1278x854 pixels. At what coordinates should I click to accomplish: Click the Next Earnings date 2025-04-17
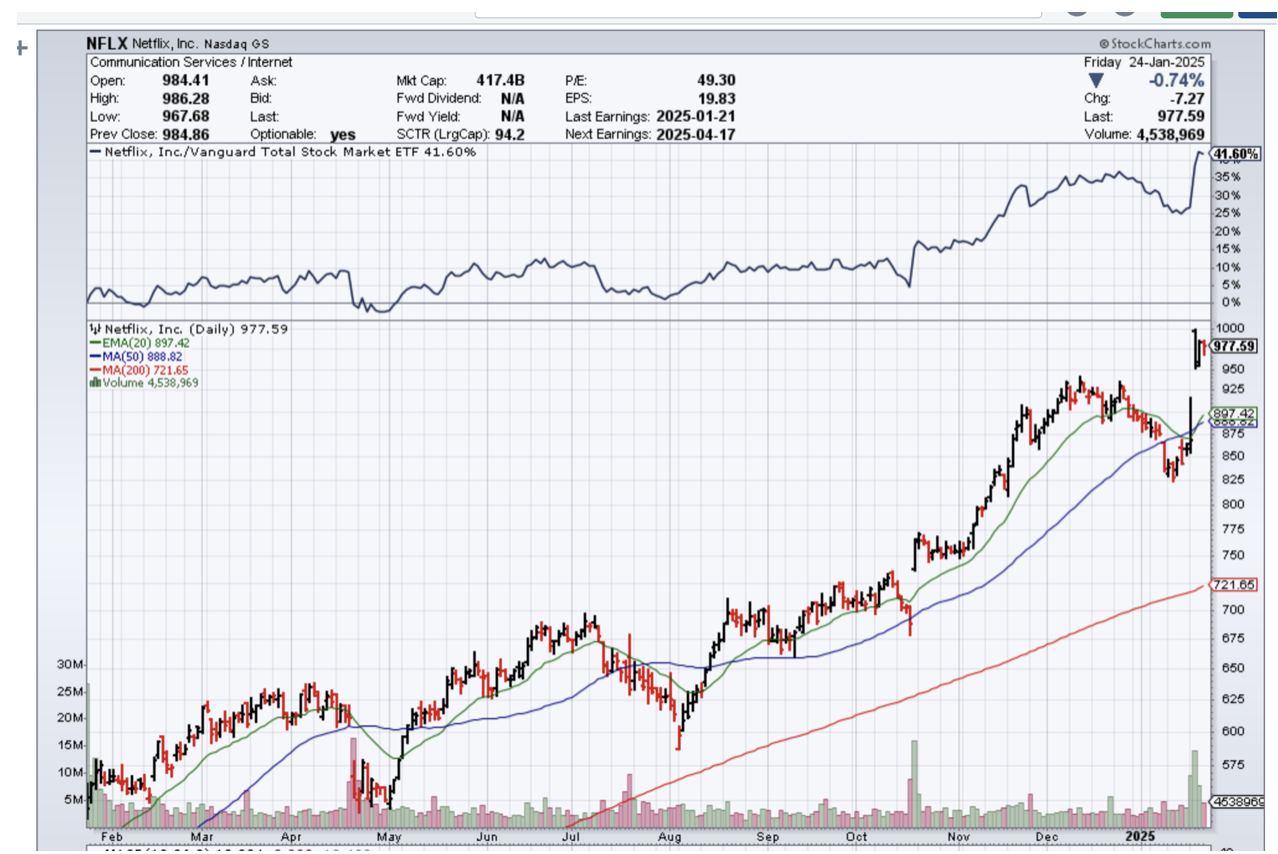696,134
